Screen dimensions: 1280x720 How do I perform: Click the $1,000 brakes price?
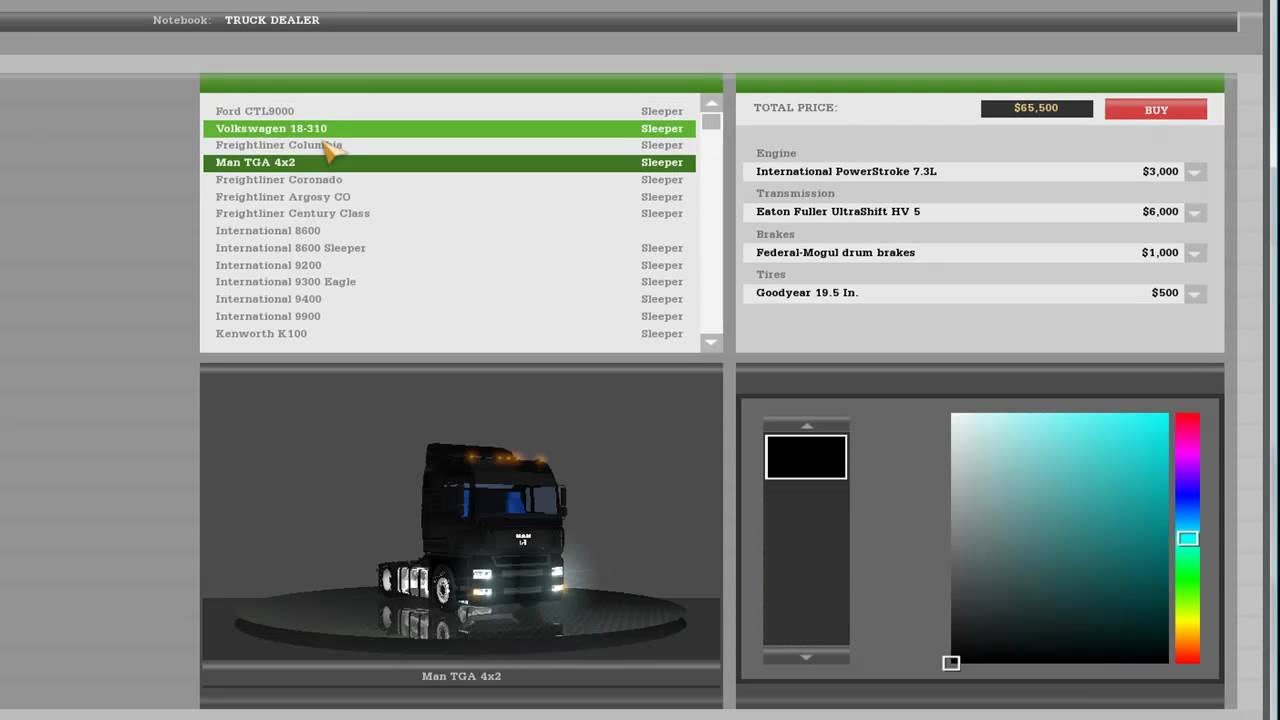(1160, 253)
